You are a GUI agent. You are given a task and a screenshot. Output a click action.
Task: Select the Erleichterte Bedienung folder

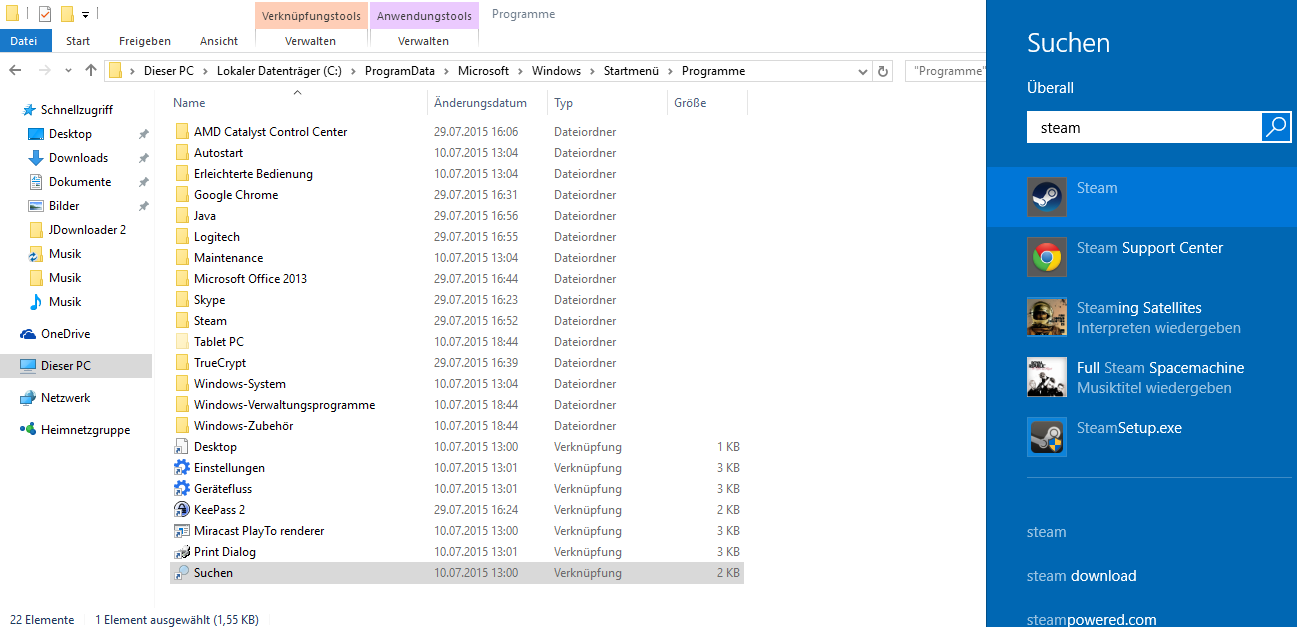coord(253,174)
